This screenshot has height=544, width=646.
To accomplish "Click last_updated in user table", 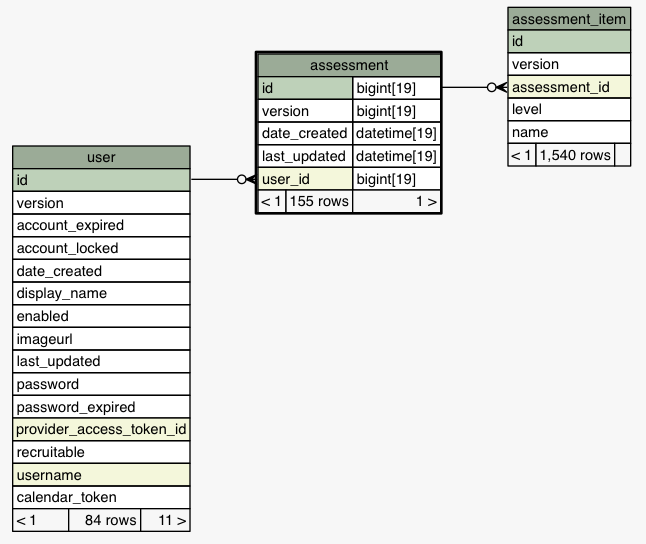I will point(101,361).
